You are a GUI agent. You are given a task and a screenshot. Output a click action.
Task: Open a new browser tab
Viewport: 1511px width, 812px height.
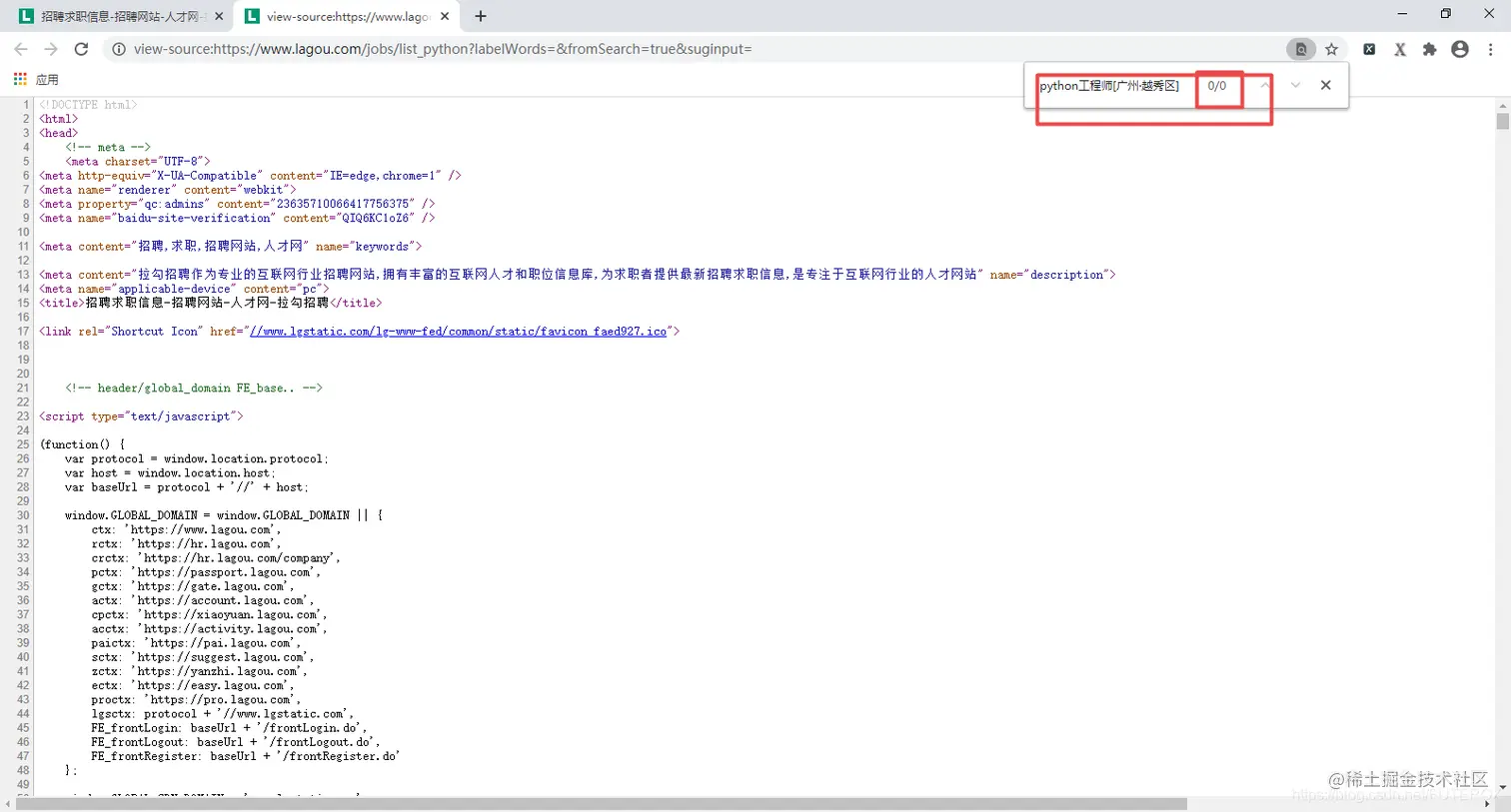(481, 16)
